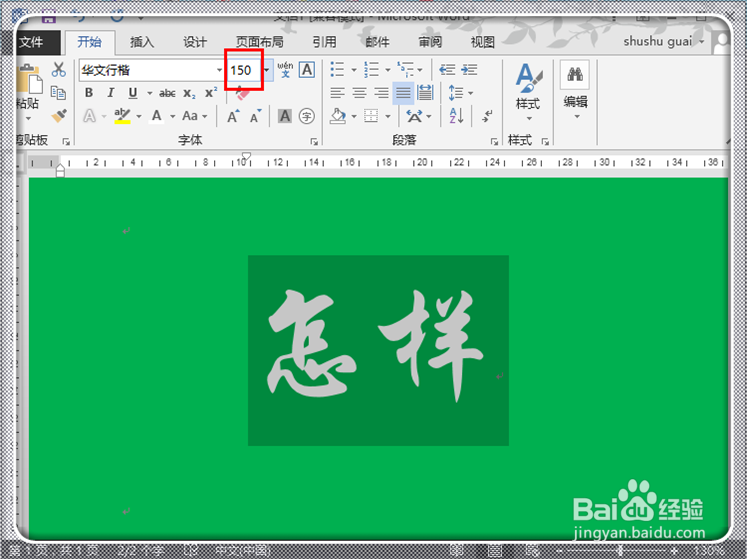Click the Copy icon
This screenshot has width=747, height=559.
click(x=58, y=92)
